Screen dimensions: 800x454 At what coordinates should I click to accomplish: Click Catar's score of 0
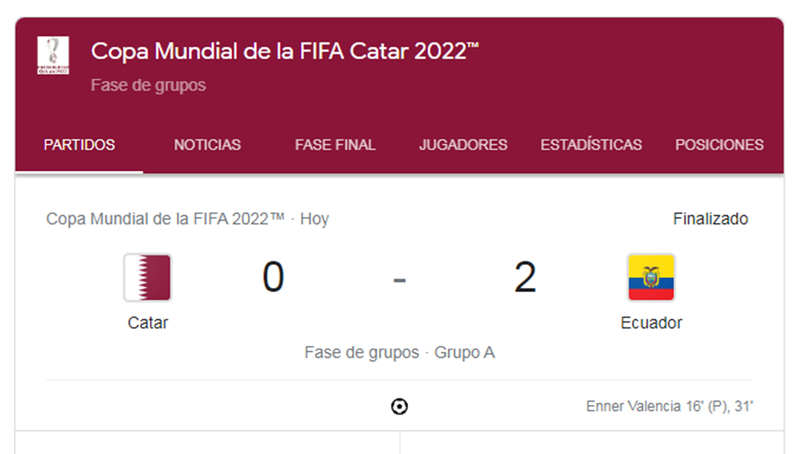[273, 277]
